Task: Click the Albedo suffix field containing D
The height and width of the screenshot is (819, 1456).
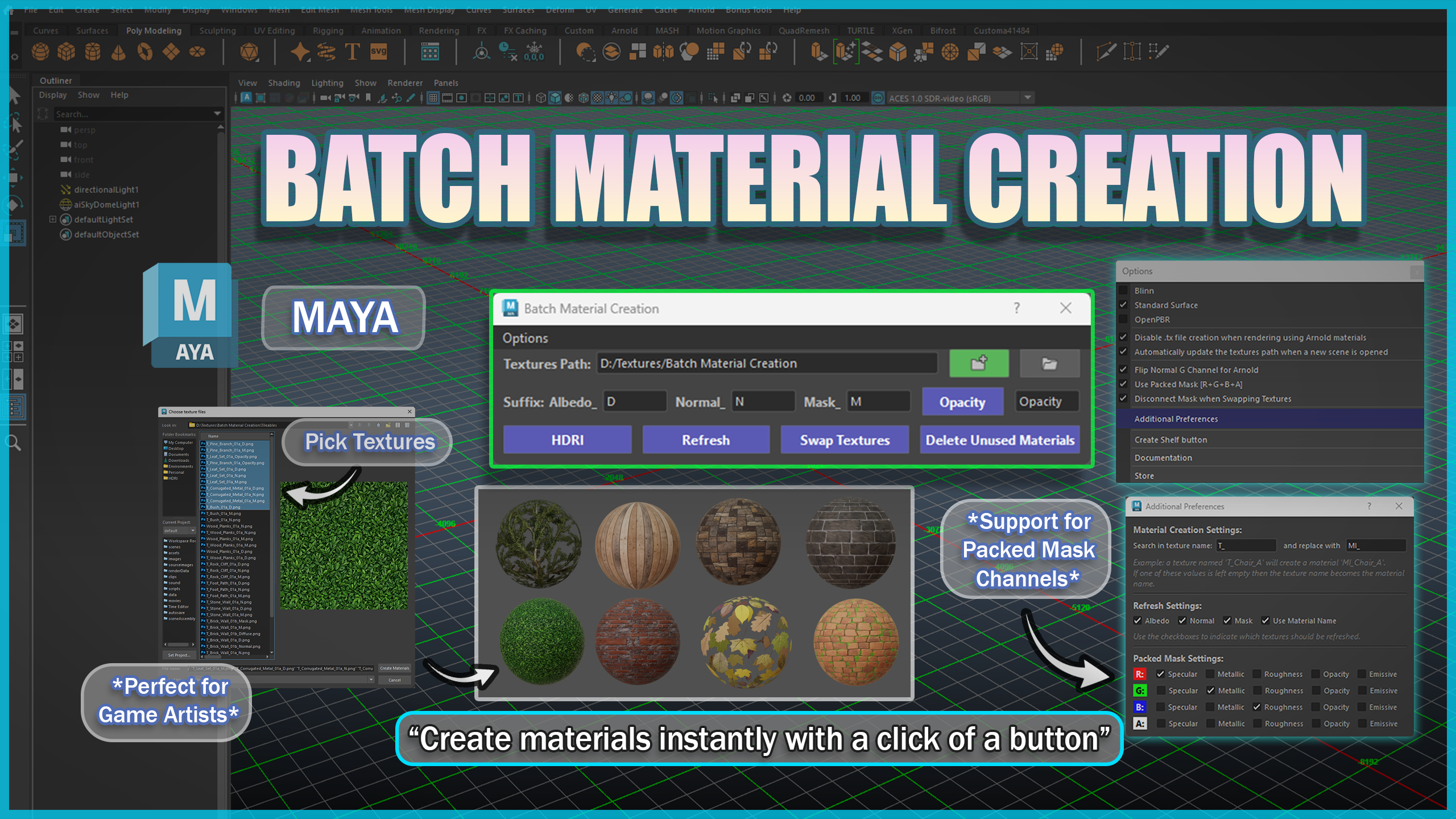Action: [x=634, y=402]
